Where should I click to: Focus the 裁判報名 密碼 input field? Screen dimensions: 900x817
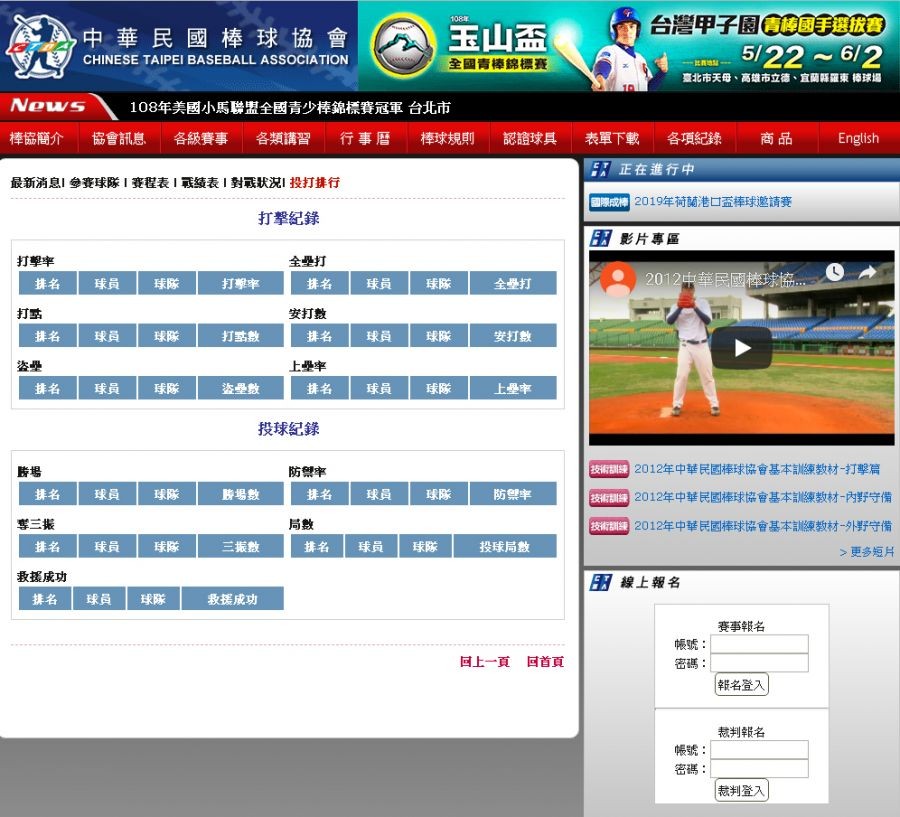pyautogui.click(x=759, y=769)
